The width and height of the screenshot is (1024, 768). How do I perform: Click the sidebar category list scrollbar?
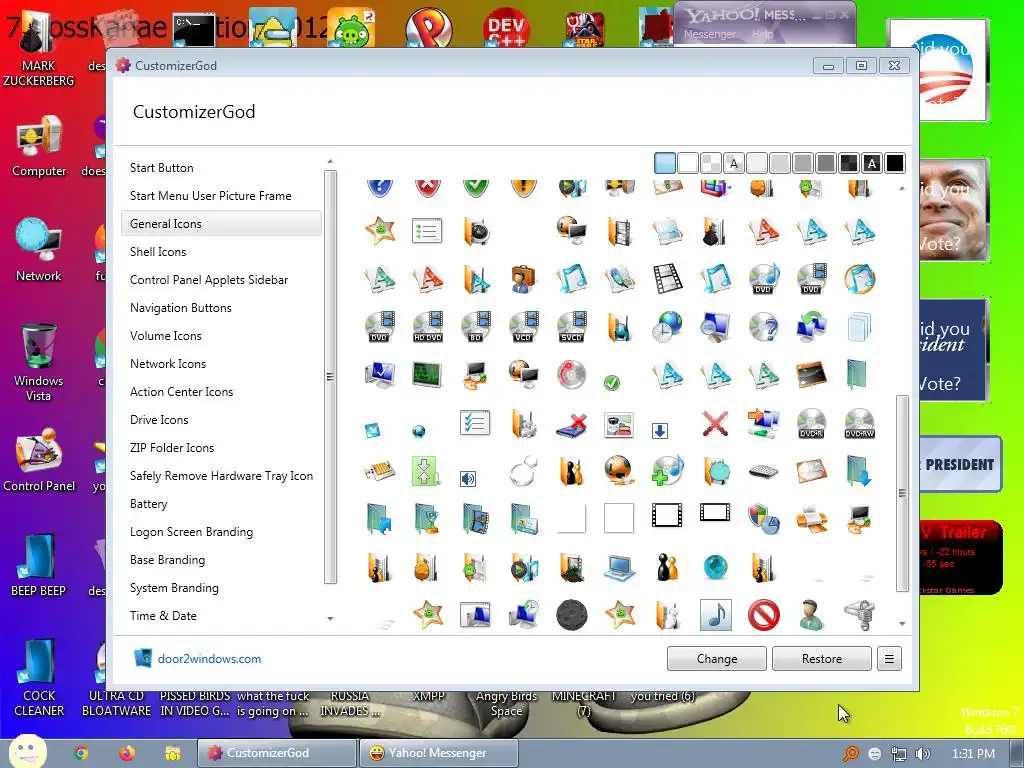coord(330,377)
